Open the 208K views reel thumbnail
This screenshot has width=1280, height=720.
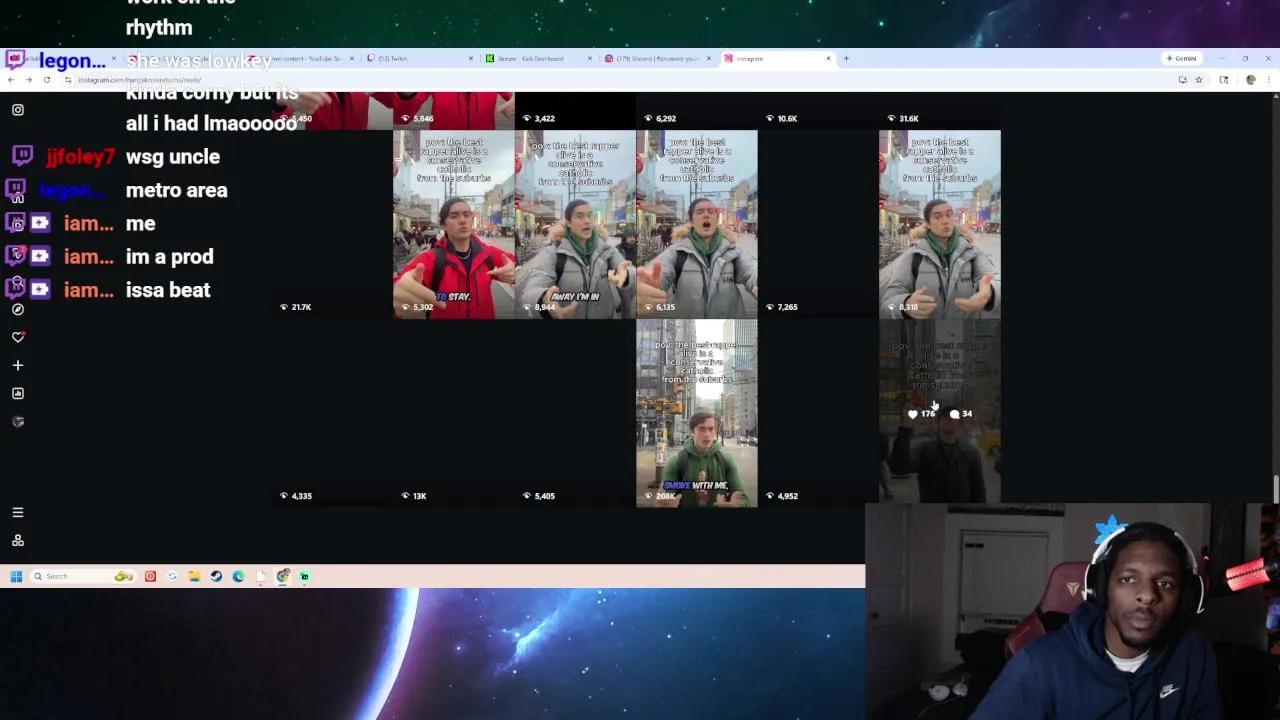tap(697, 413)
